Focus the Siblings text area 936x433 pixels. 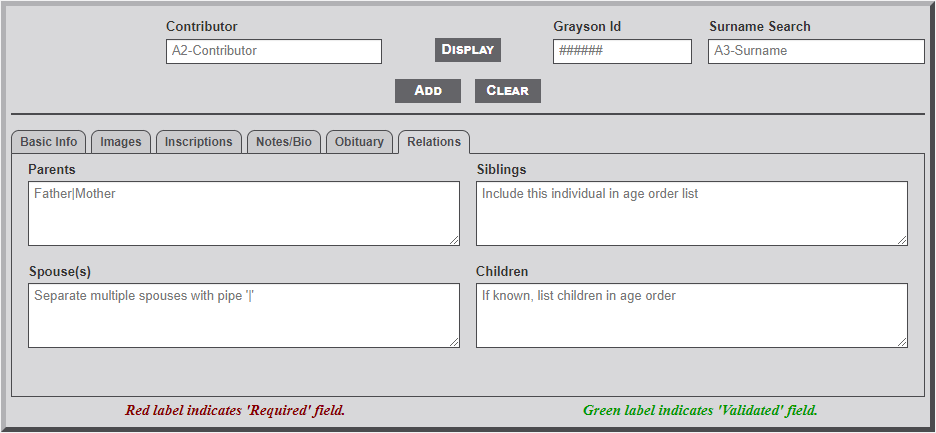pos(691,213)
